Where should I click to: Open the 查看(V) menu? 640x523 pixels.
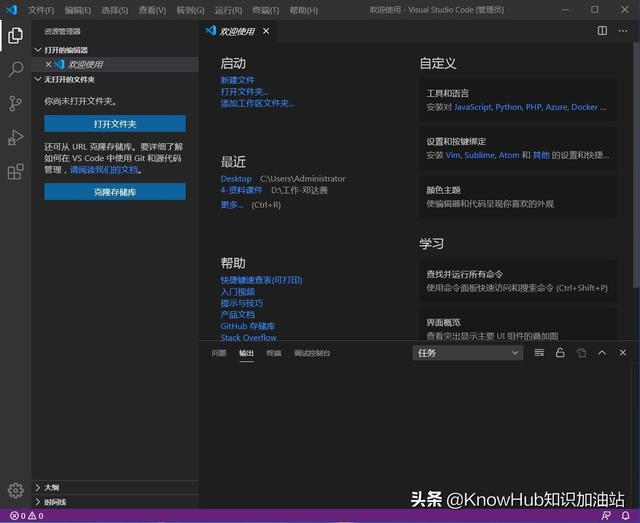click(152, 10)
